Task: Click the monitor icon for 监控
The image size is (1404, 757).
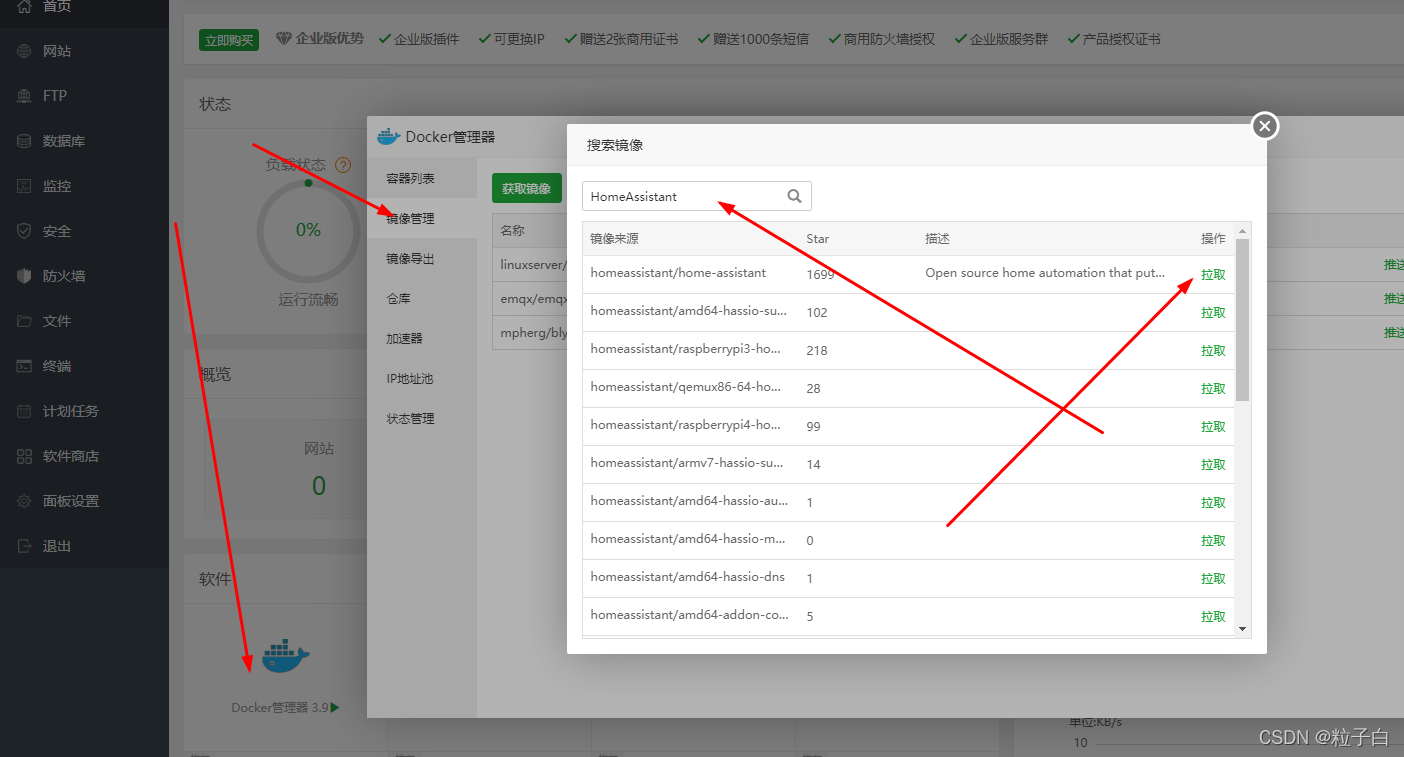Action: (25, 186)
